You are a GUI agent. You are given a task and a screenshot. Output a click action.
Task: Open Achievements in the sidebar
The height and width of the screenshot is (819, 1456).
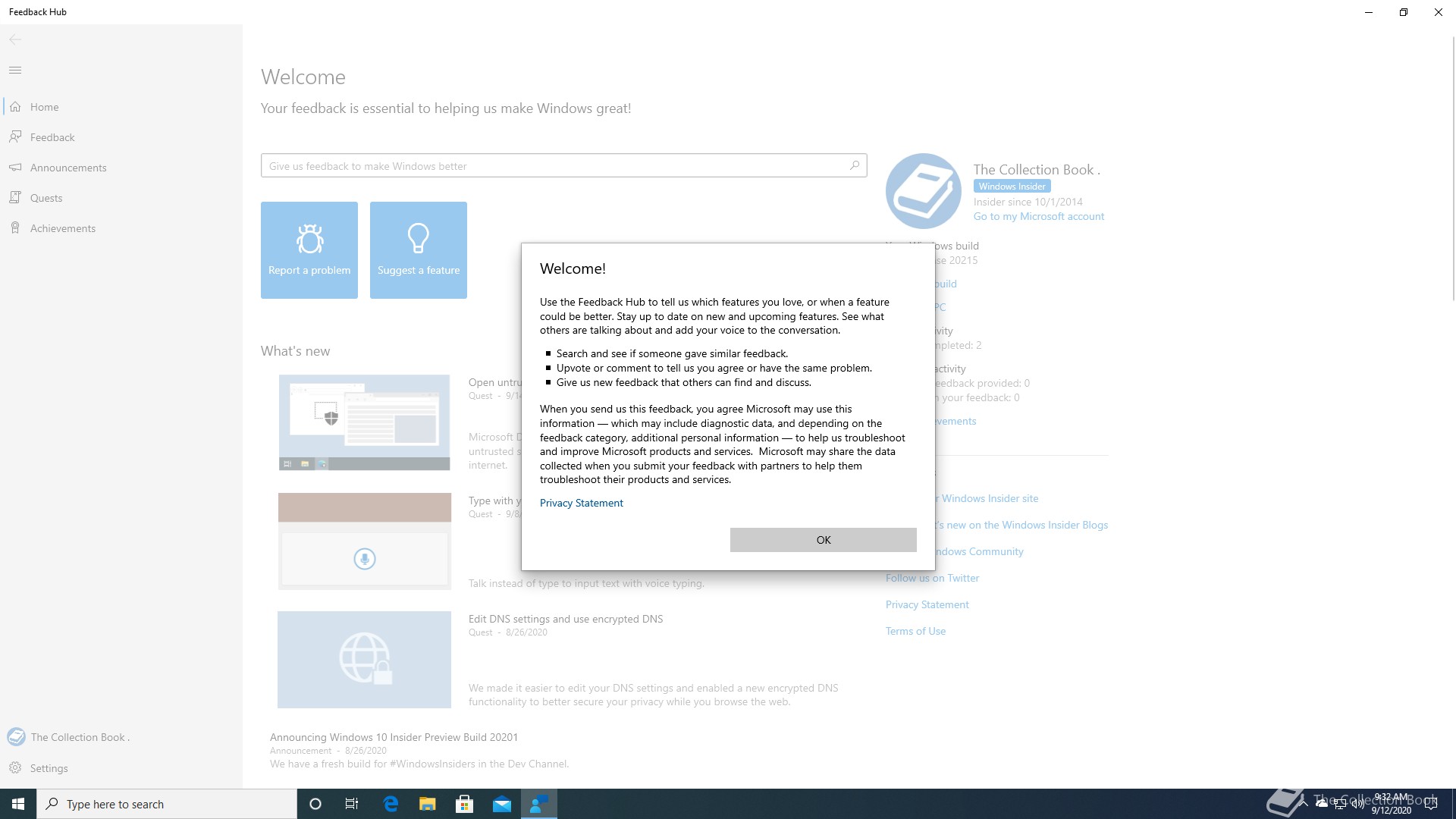[121, 228]
